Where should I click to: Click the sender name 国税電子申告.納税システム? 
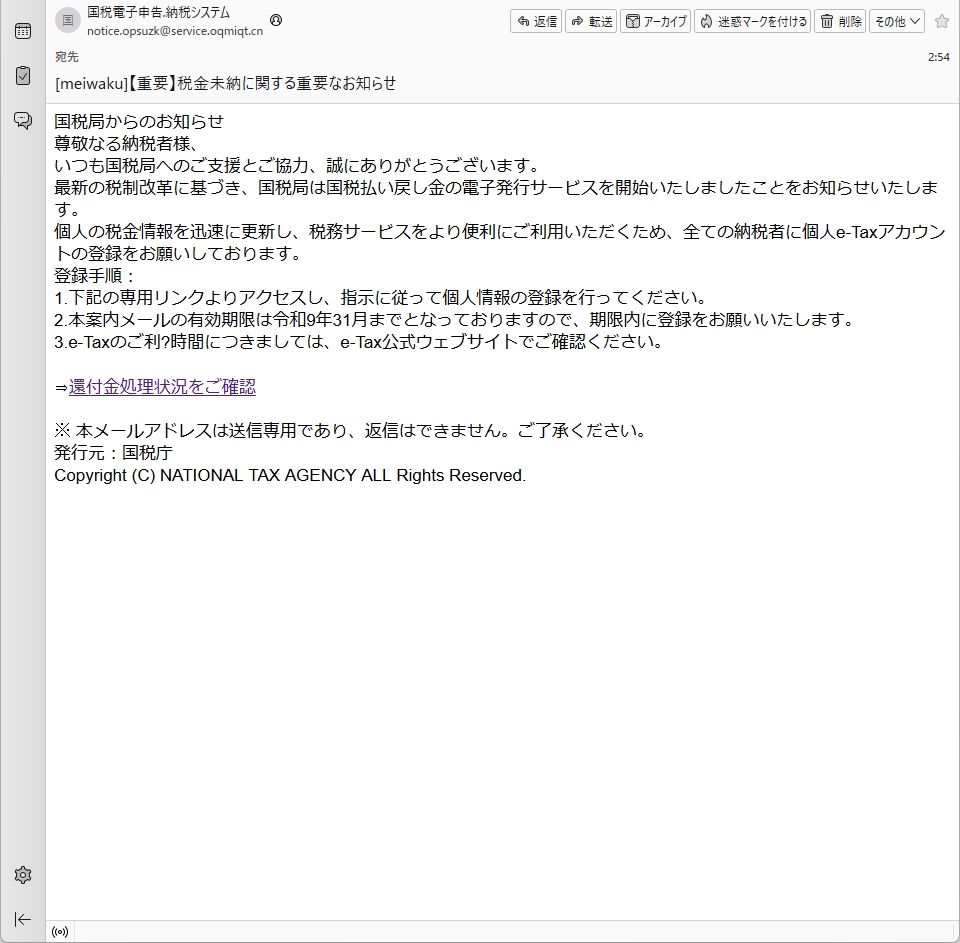coord(158,13)
